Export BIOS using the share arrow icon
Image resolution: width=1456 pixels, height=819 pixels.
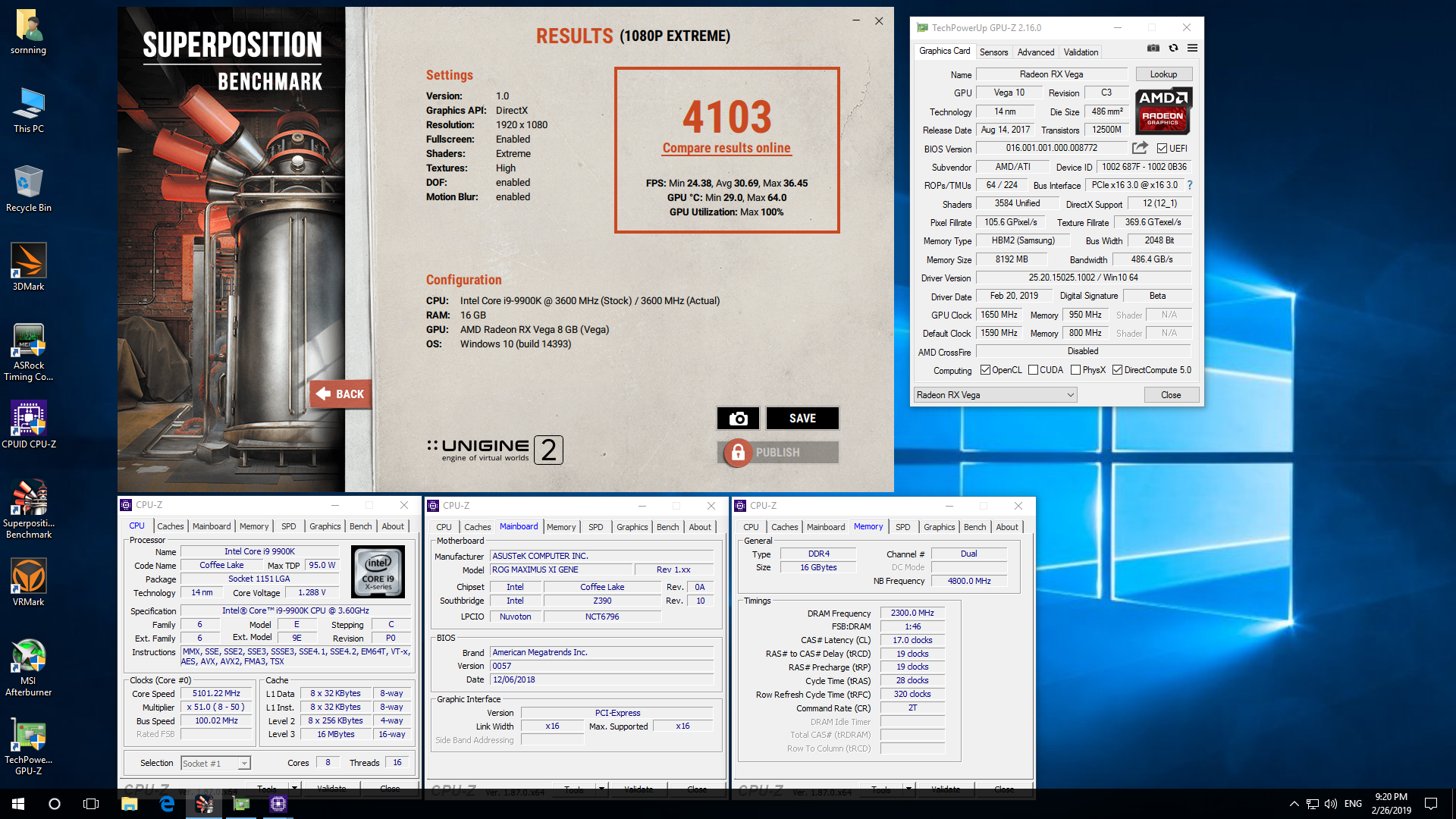pos(1140,148)
